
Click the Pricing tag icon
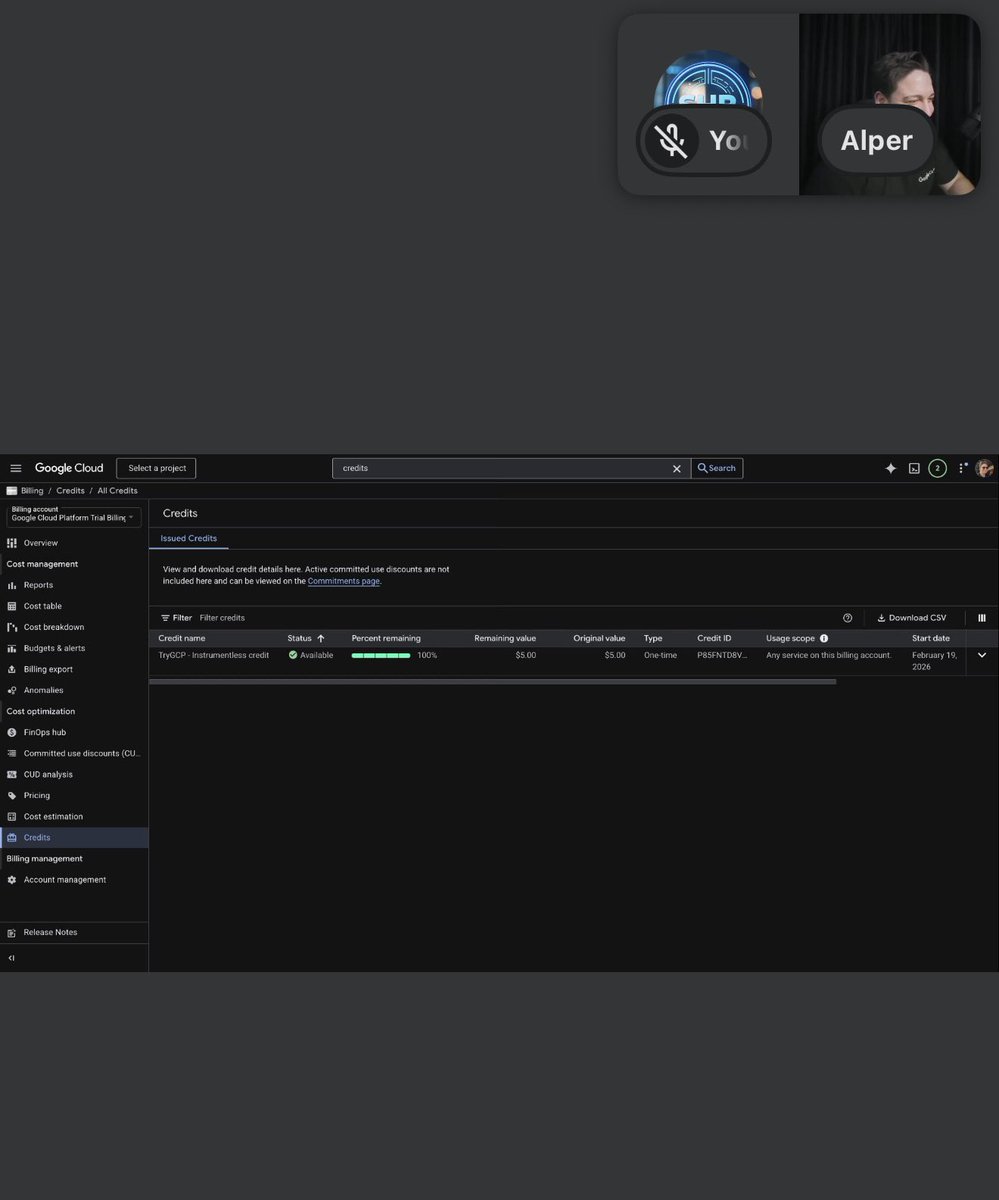point(12,795)
